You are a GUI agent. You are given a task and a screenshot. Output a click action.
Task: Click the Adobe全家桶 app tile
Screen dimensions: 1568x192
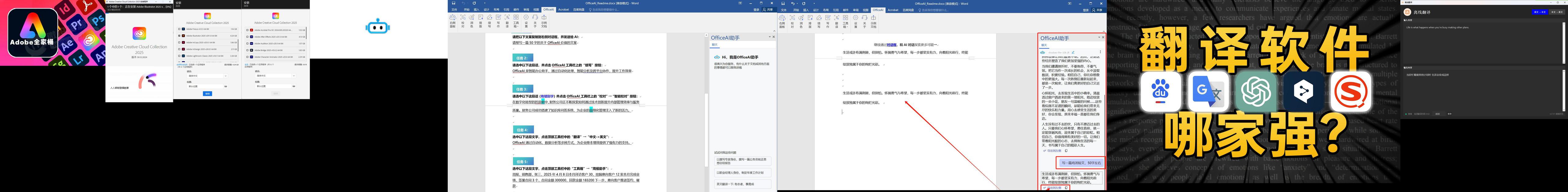pyautogui.click(x=32, y=33)
